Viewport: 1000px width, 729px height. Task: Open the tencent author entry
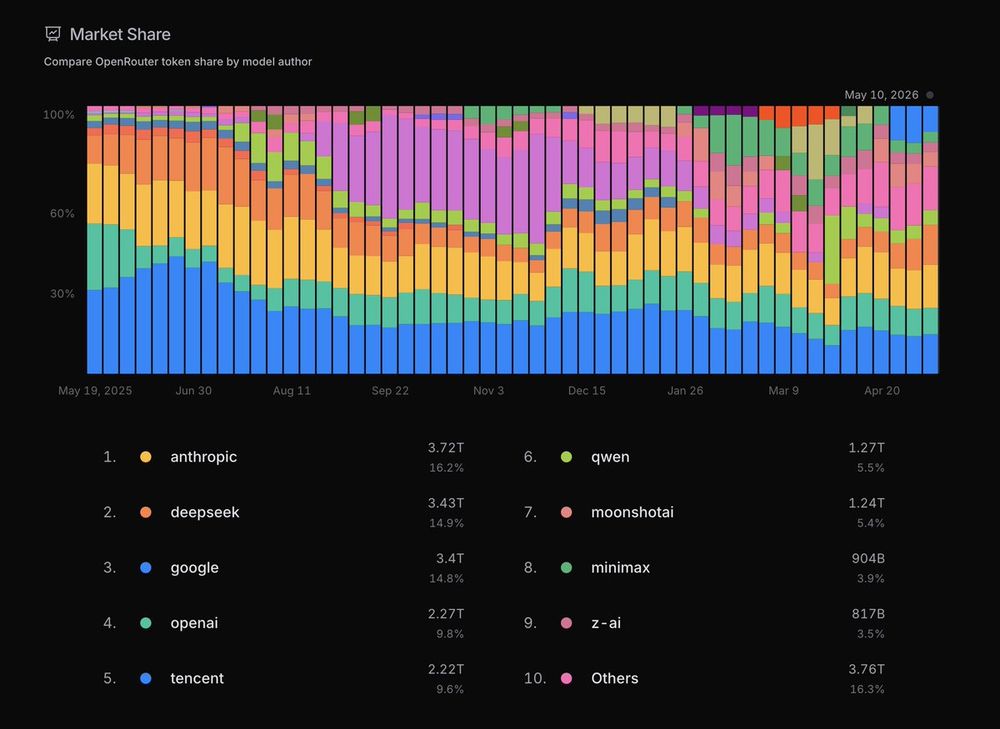197,679
